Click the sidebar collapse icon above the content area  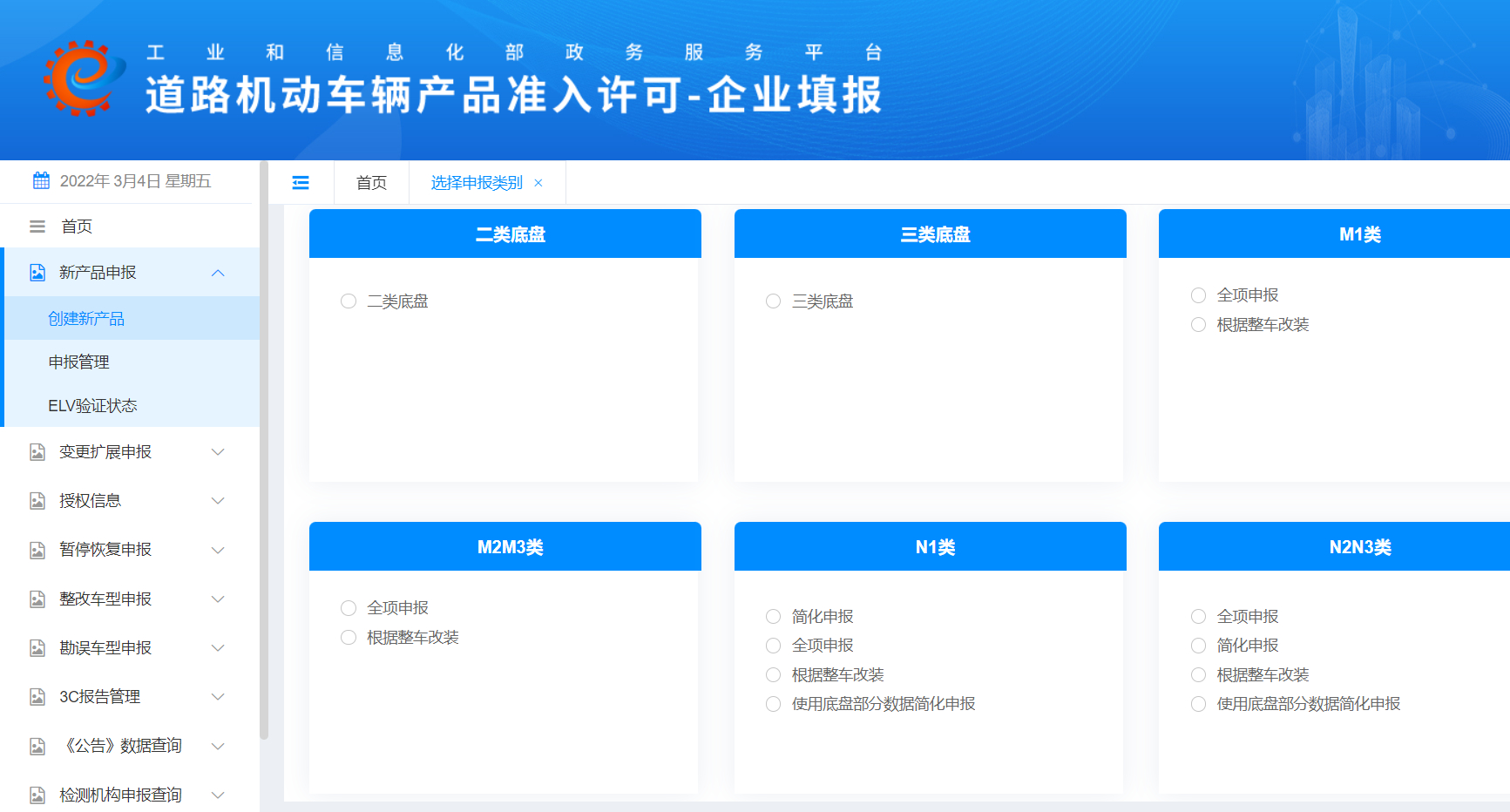(301, 182)
